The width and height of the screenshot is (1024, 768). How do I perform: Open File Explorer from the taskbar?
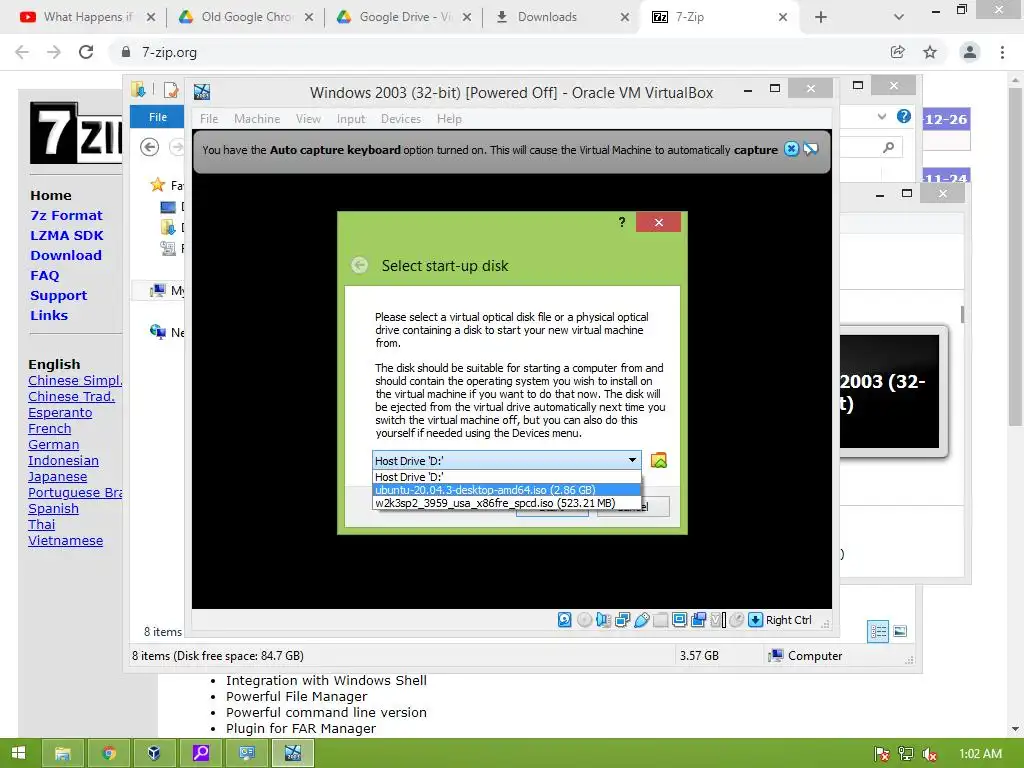(x=63, y=754)
